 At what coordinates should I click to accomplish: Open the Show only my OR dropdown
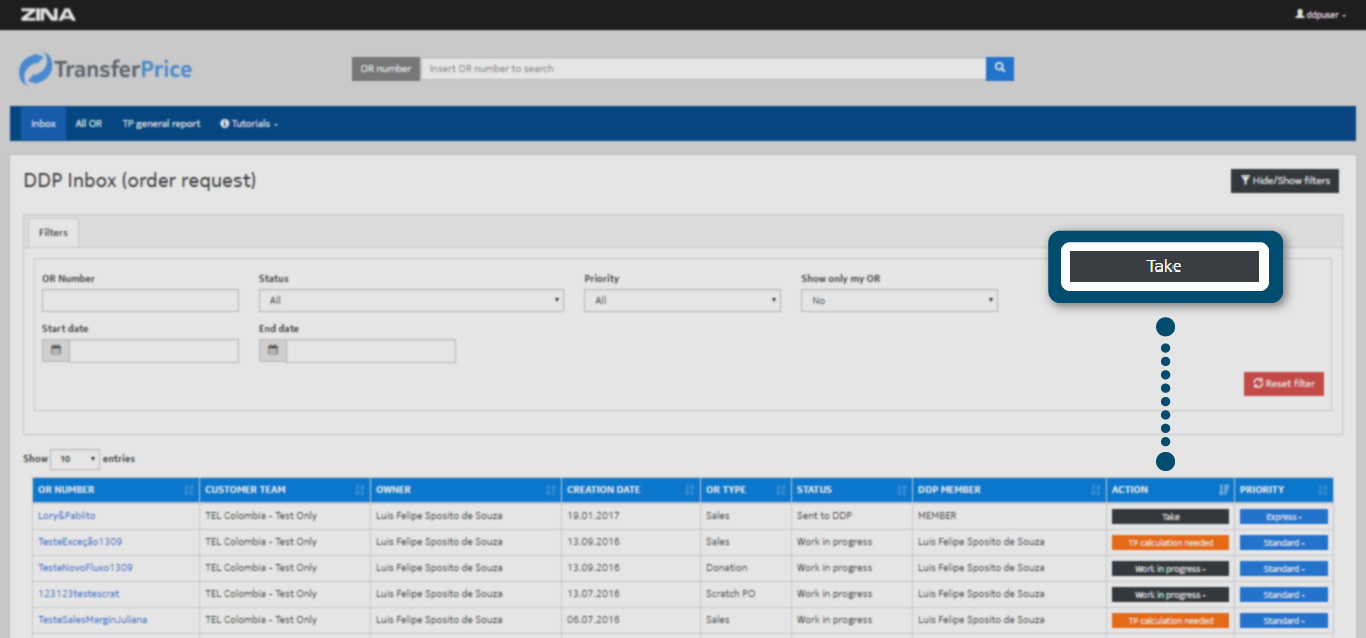coord(898,300)
